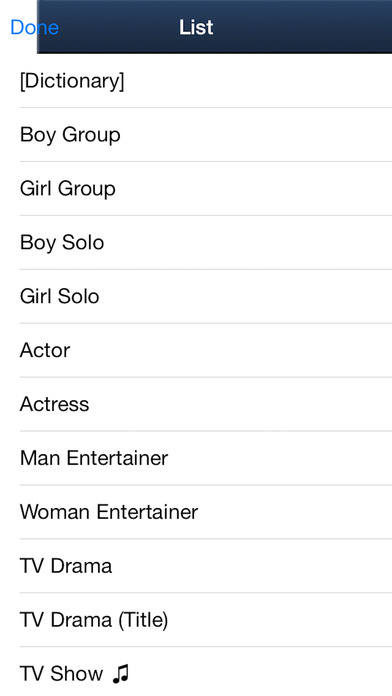Pick the Girl Solo entry

pos(196,297)
